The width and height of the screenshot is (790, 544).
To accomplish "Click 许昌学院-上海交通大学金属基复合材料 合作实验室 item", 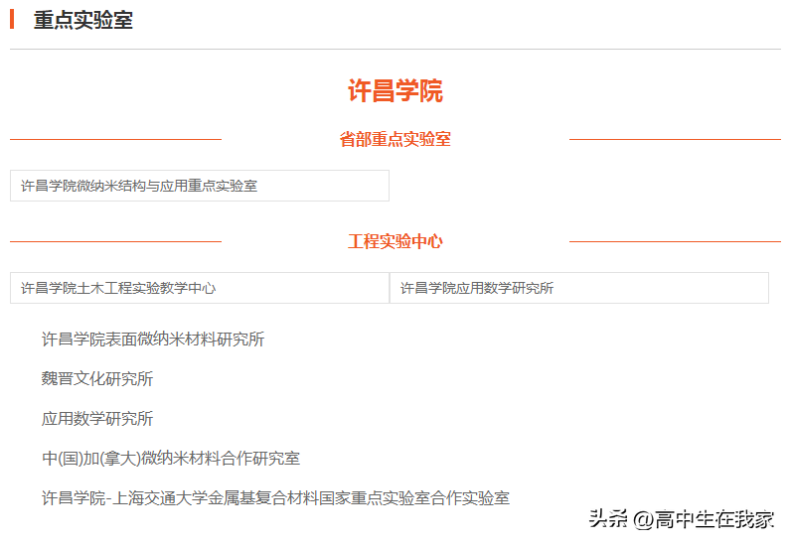I will (276, 498).
